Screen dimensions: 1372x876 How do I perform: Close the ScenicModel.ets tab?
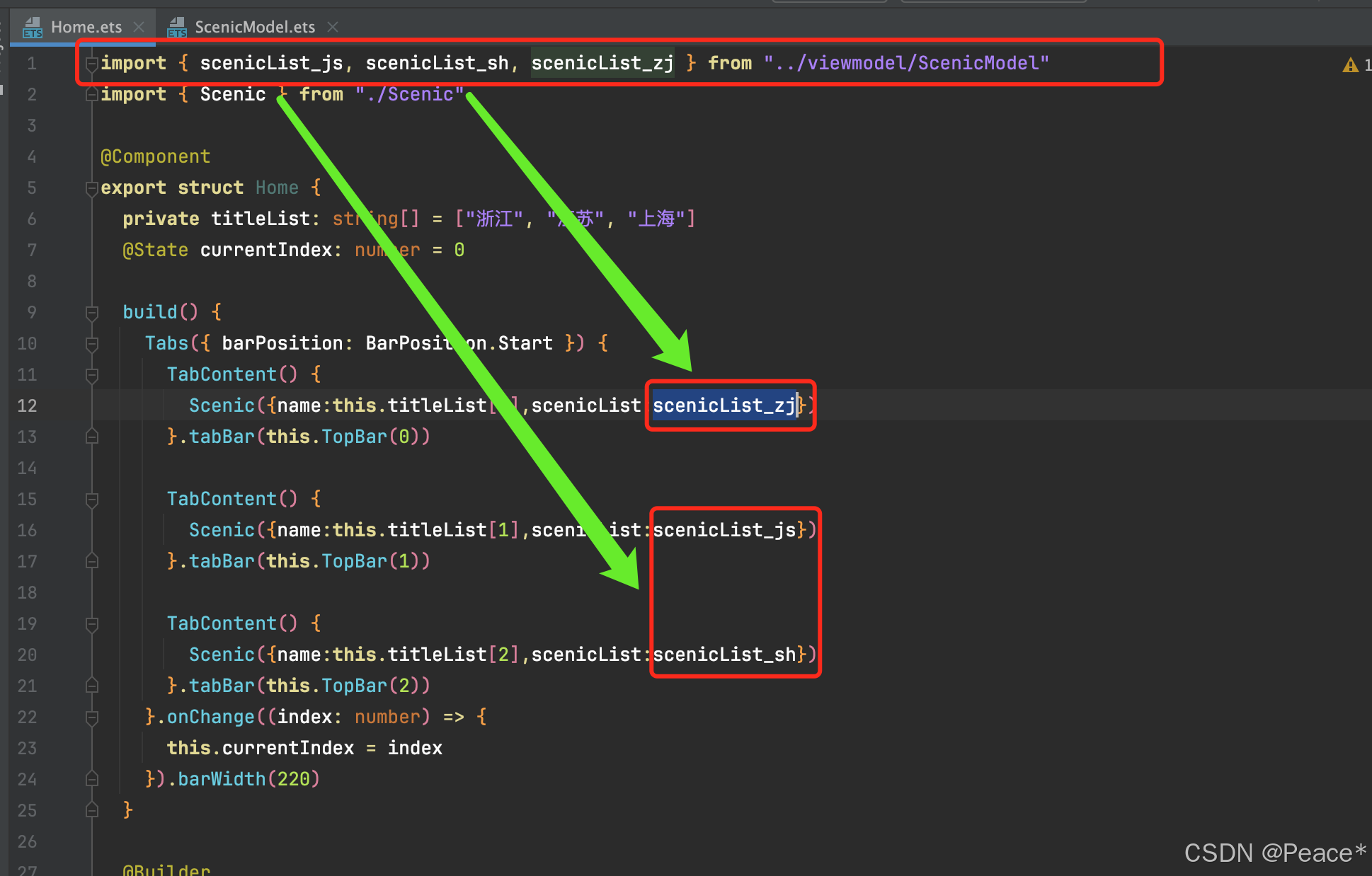pos(333,27)
